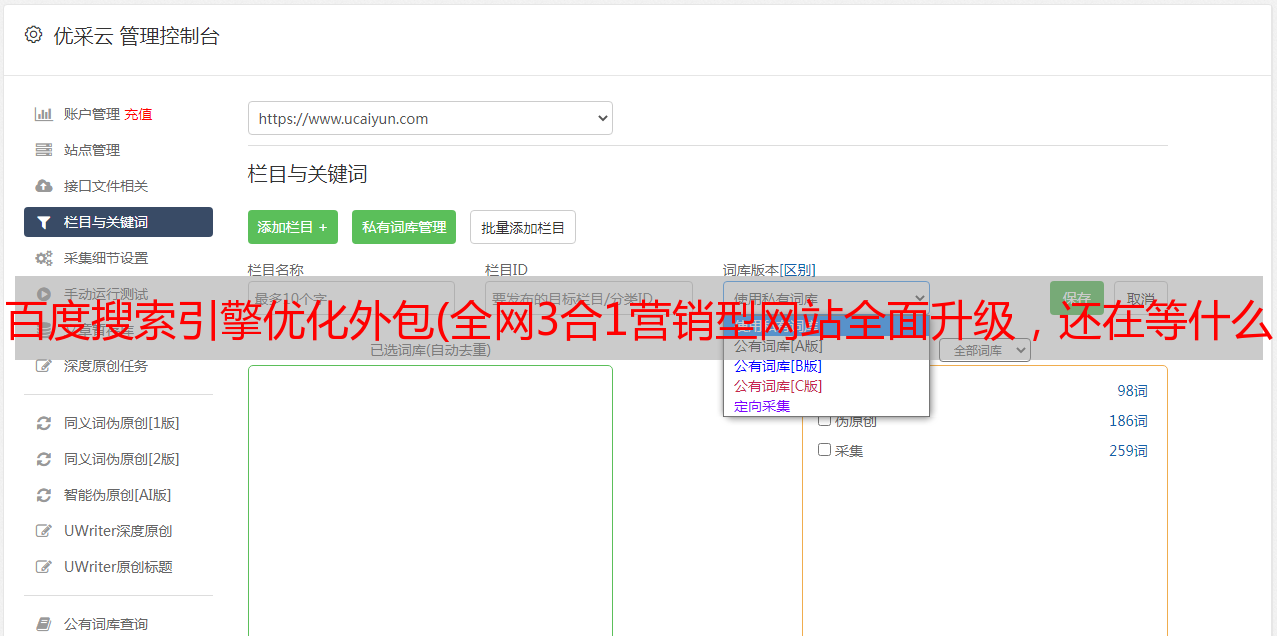Viewport: 1277px width, 636px height.
Task: Click inside the green 已选词库 list box
Action: 430,500
